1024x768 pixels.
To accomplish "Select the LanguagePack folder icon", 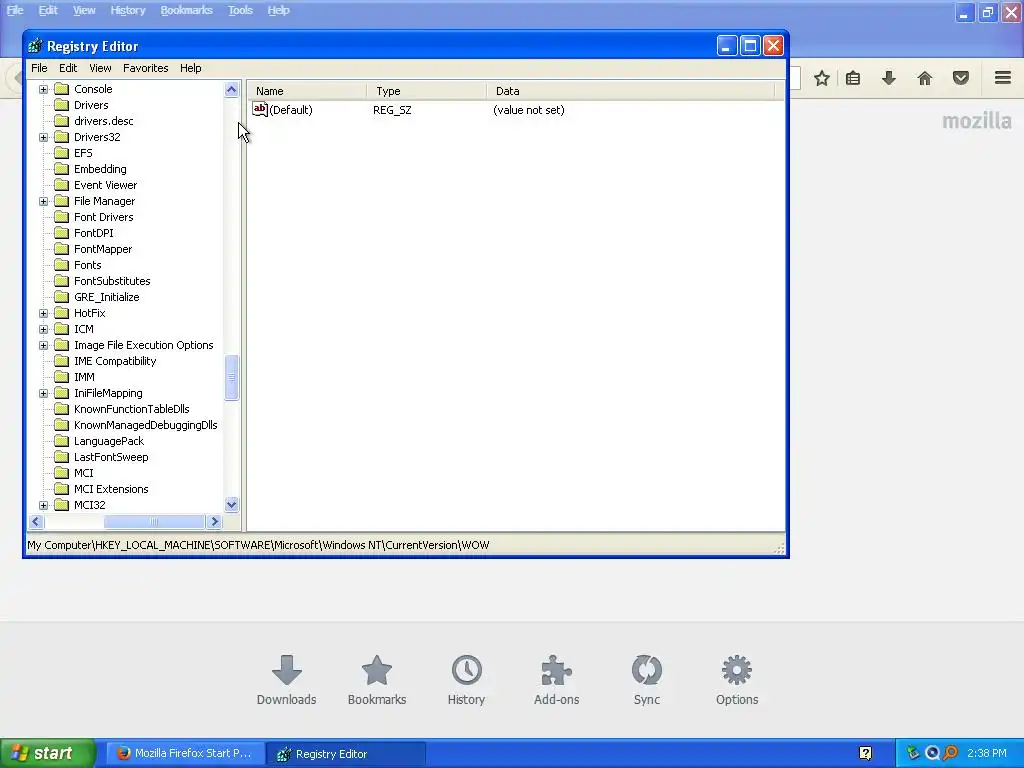I will pos(61,441).
